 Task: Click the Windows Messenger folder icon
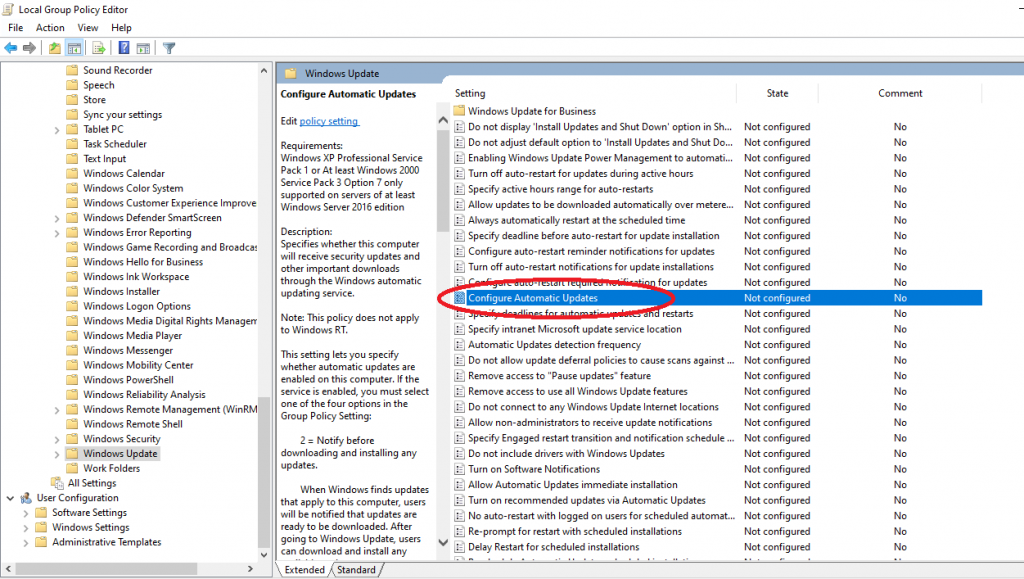coord(72,350)
